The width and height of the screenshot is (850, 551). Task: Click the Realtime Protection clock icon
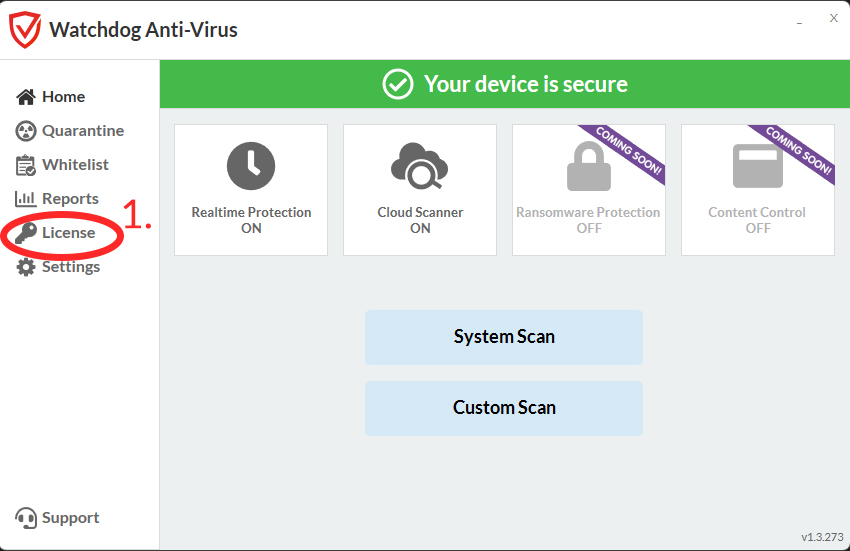coord(250,166)
